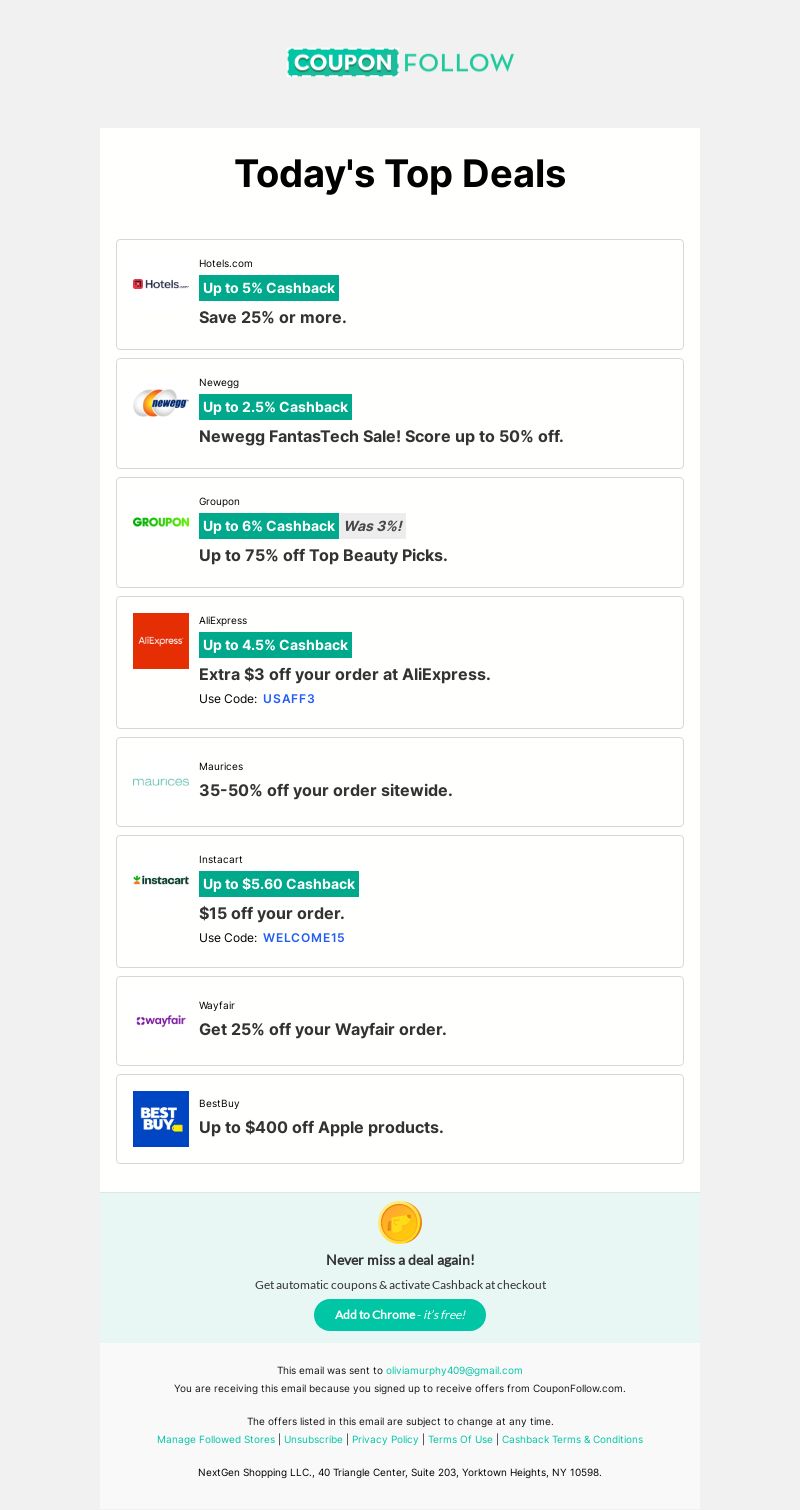Open the Privacy Policy link
The height and width of the screenshot is (1510, 800).
[x=385, y=1440]
